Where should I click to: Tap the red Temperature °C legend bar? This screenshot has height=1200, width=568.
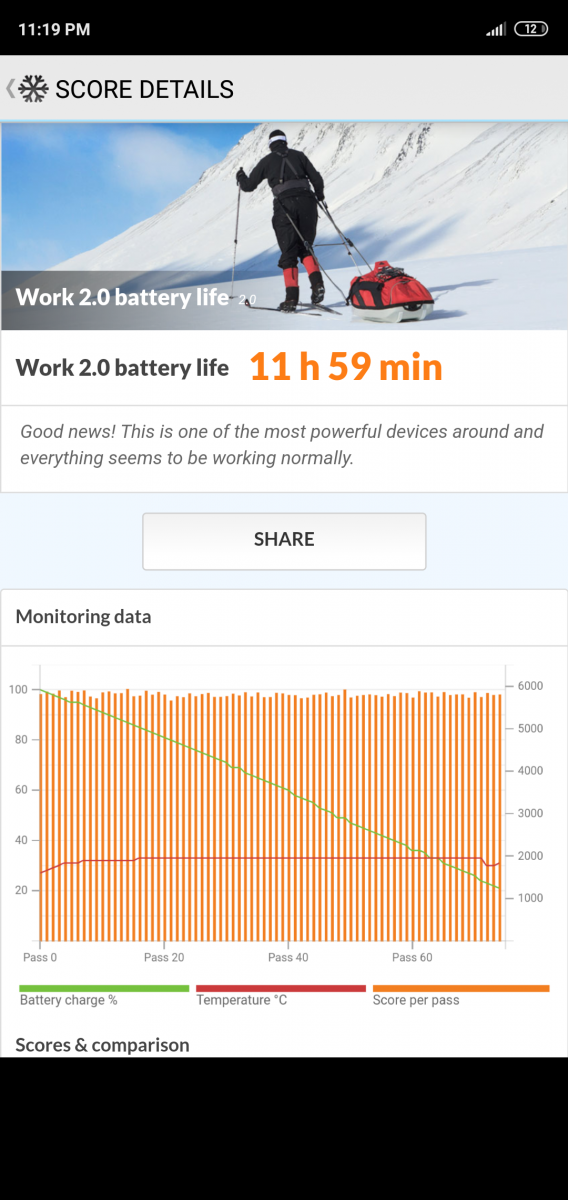click(x=281, y=988)
